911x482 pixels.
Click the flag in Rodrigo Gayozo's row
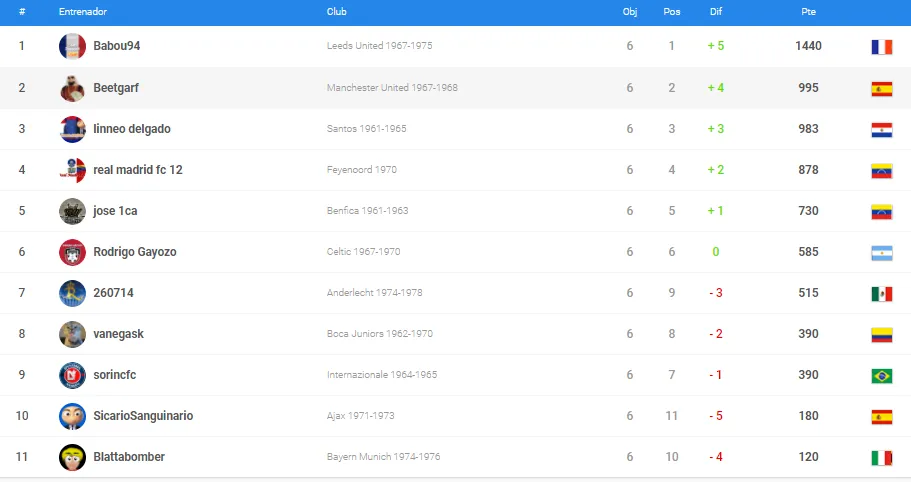tap(881, 253)
